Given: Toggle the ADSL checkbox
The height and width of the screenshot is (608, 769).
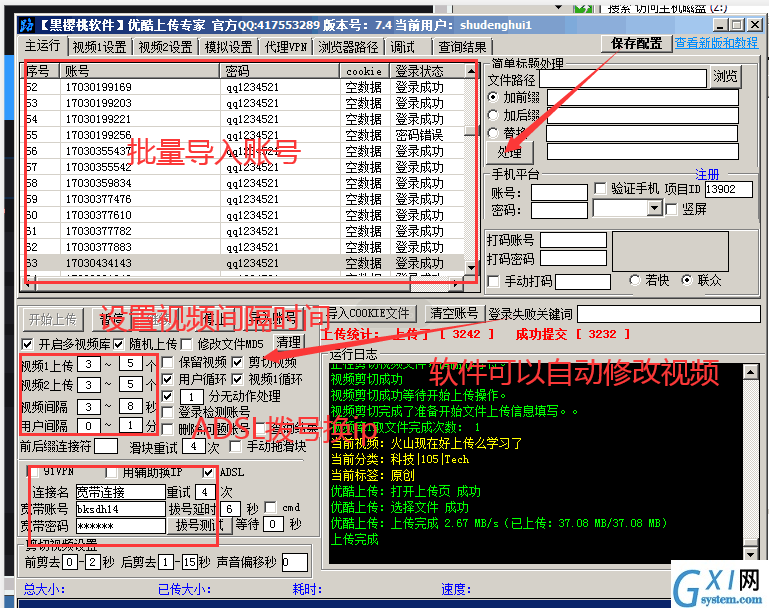Looking at the screenshot, I should [208, 472].
